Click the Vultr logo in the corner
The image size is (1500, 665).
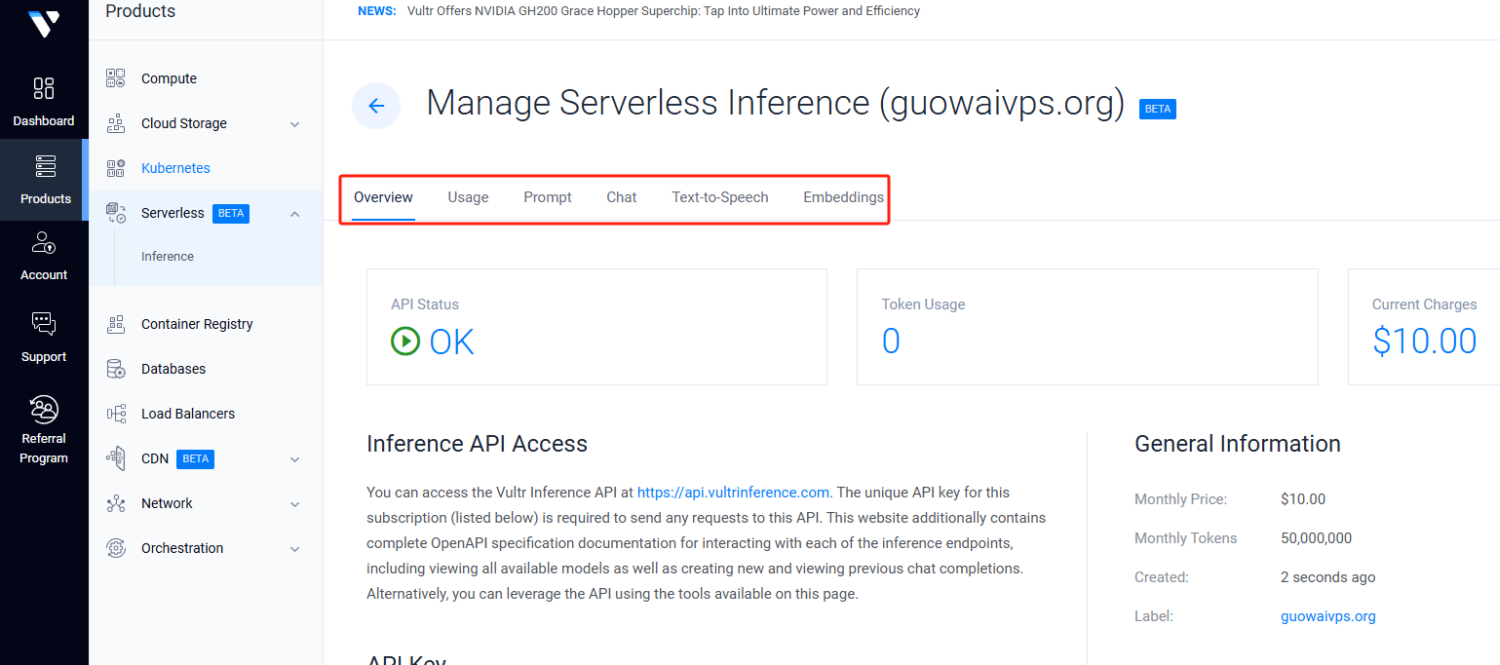(x=44, y=25)
